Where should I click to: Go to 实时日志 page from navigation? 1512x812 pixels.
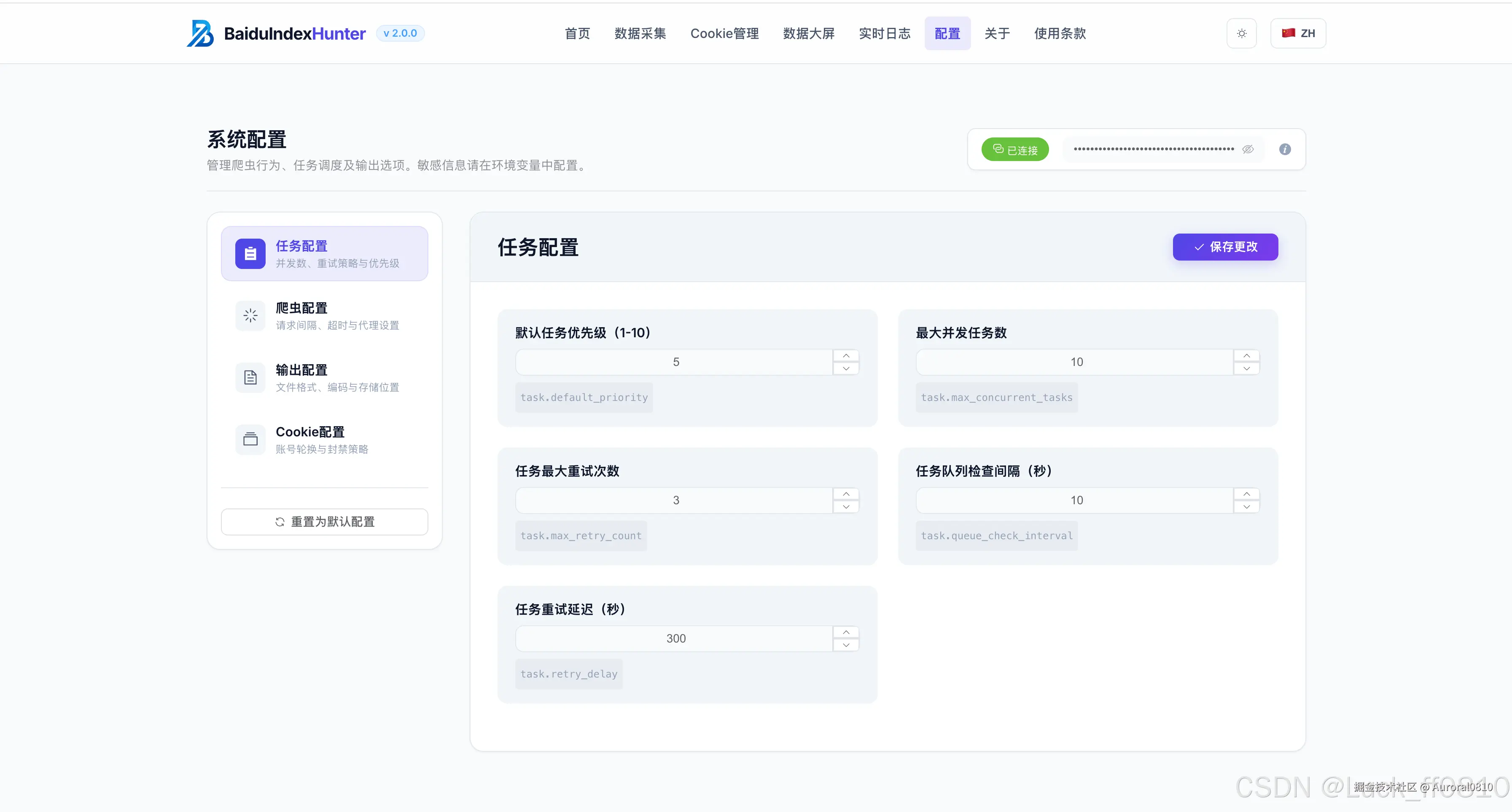click(x=884, y=33)
